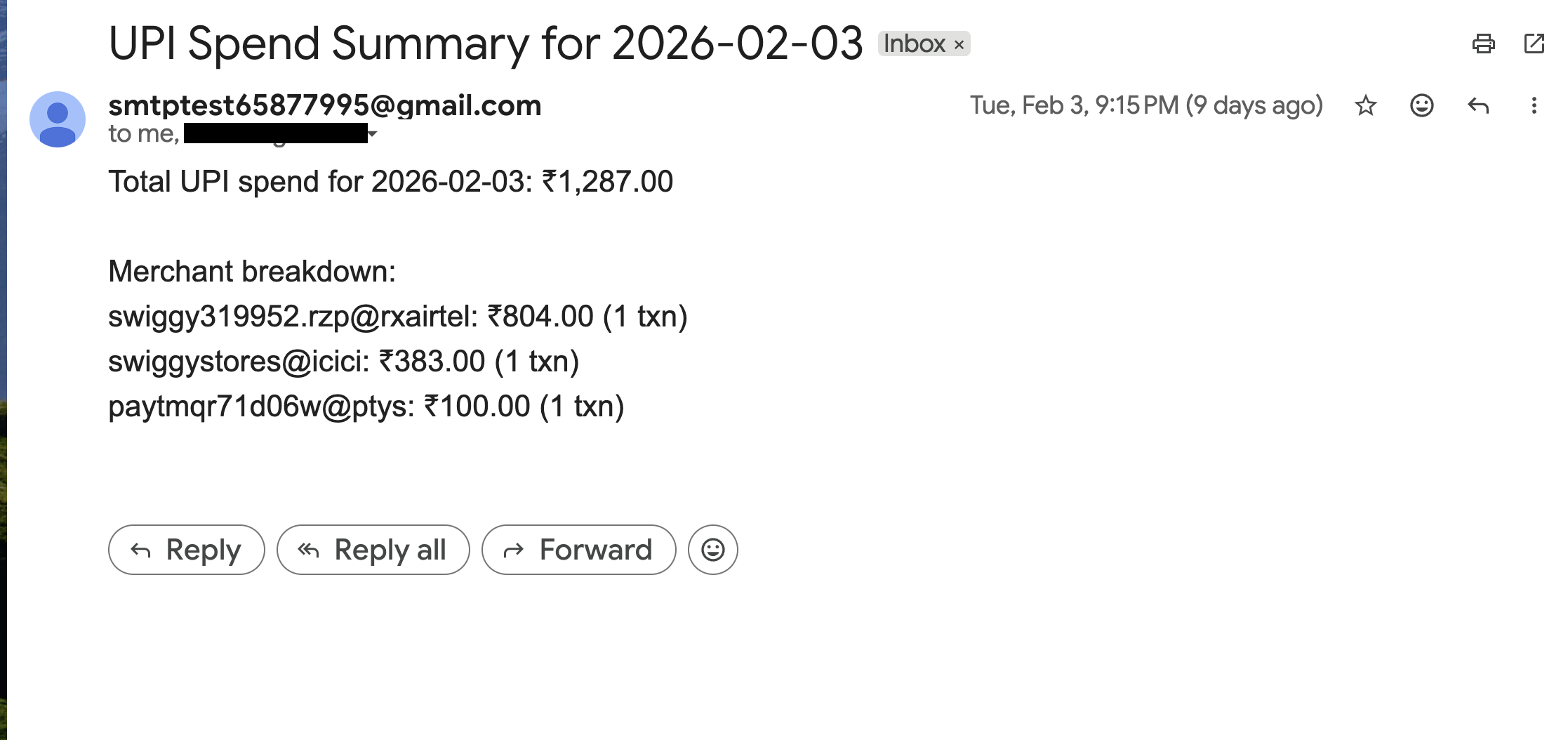Expand recipient details arrow next to "to me"
The height and width of the screenshot is (740, 1568).
[373, 134]
